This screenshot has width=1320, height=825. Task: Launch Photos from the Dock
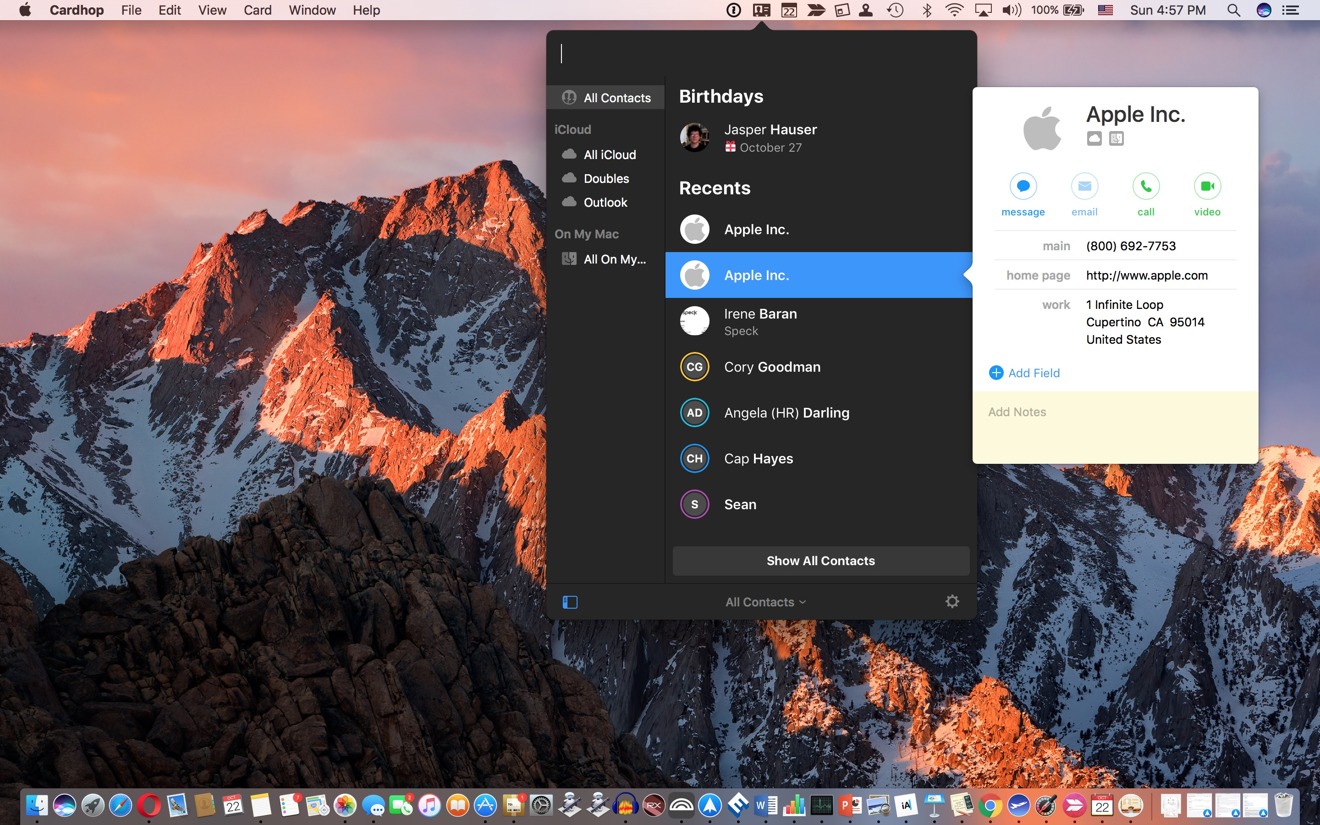tap(345, 805)
